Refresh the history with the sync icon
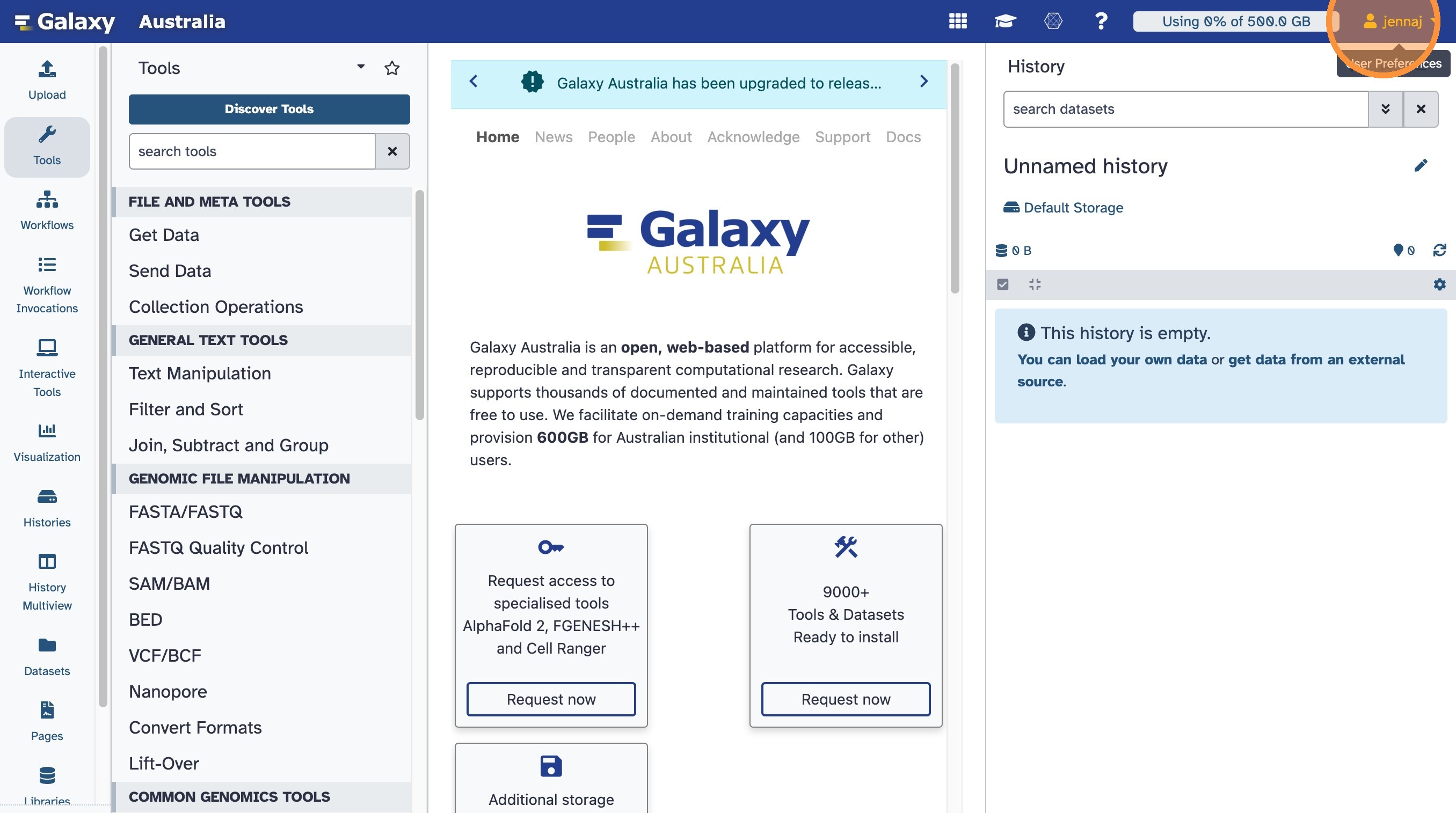 pyautogui.click(x=1439, y=250)
